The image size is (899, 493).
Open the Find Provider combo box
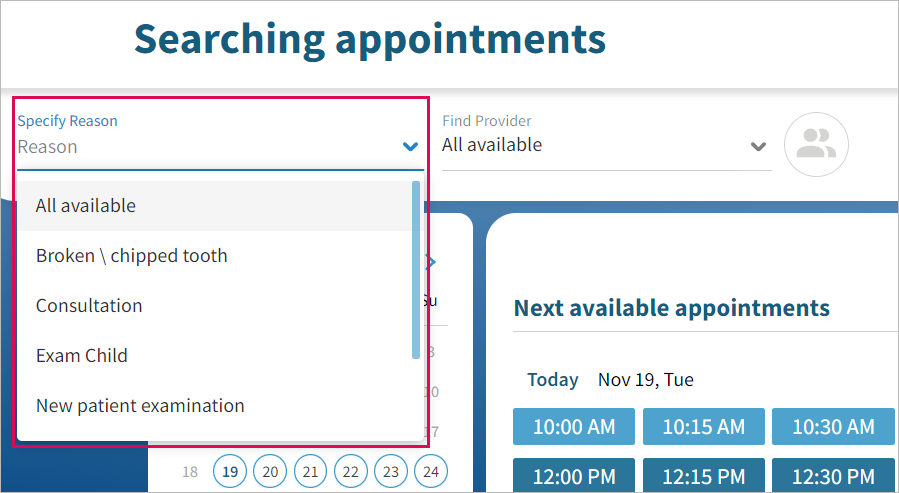595,146
